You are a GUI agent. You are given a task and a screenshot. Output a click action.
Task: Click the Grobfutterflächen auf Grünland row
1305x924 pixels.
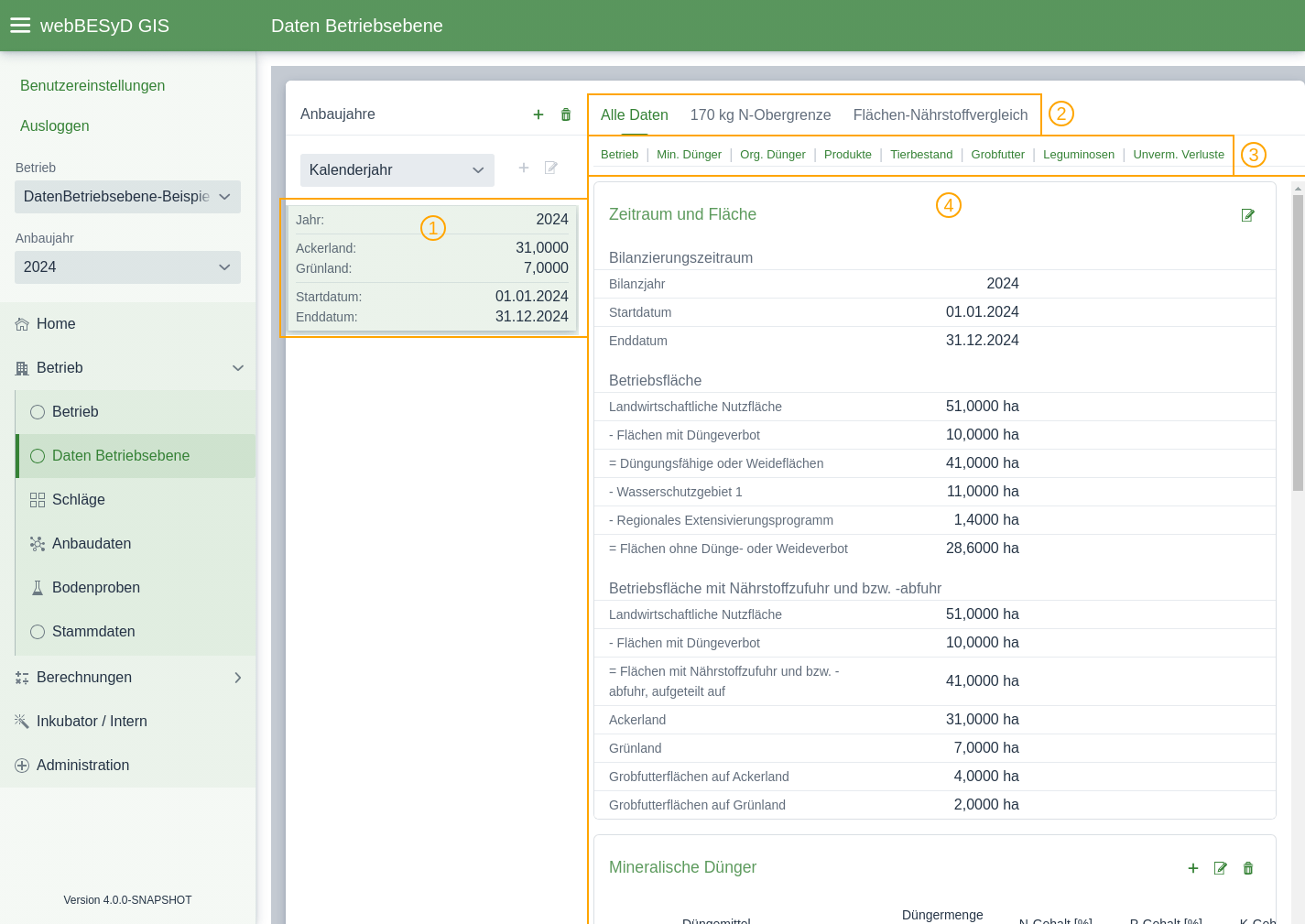[935, 805]
